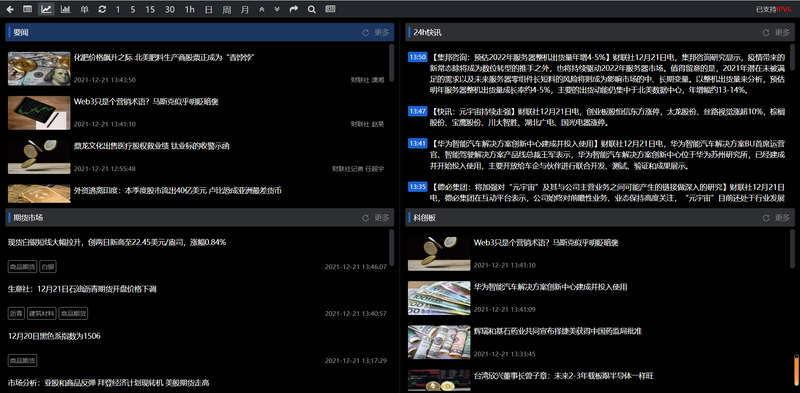Viewport: 800px width, 393px height.
Task: Switch to monthly 月 period
Action: tap(245, 9)
